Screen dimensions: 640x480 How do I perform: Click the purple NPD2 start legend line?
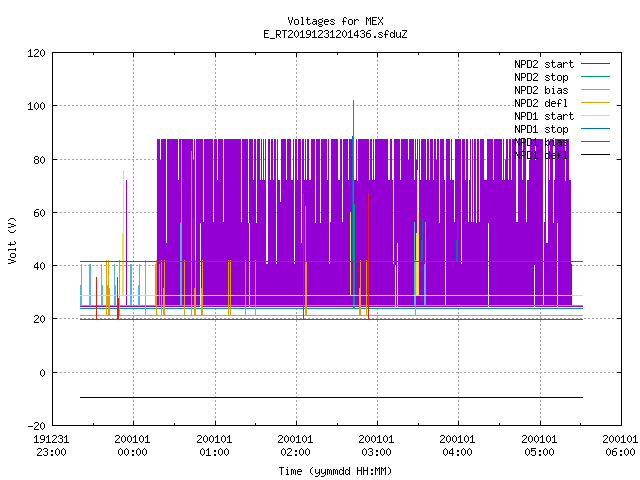(595, 64)
